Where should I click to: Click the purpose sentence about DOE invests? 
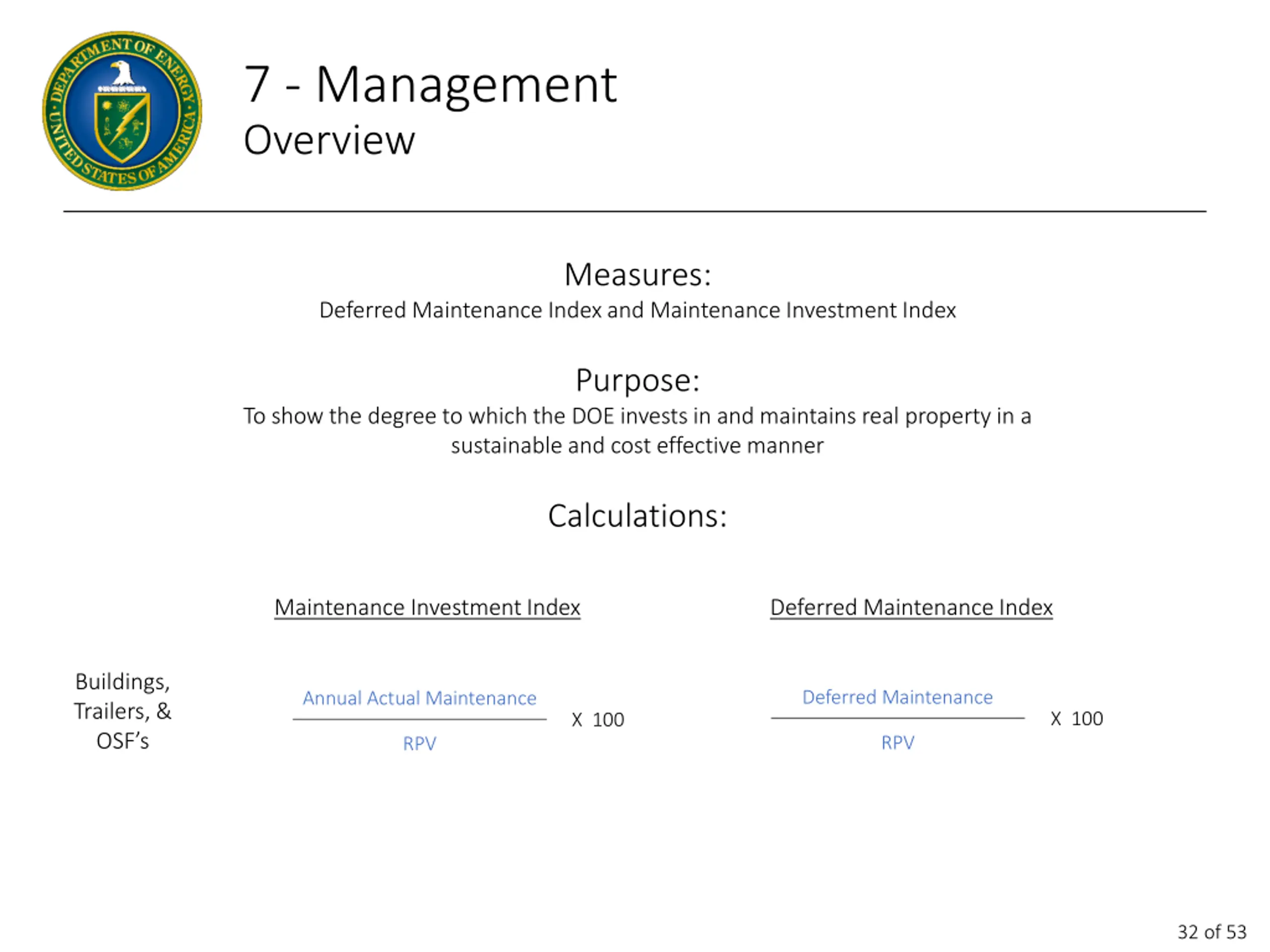(637, 416)
